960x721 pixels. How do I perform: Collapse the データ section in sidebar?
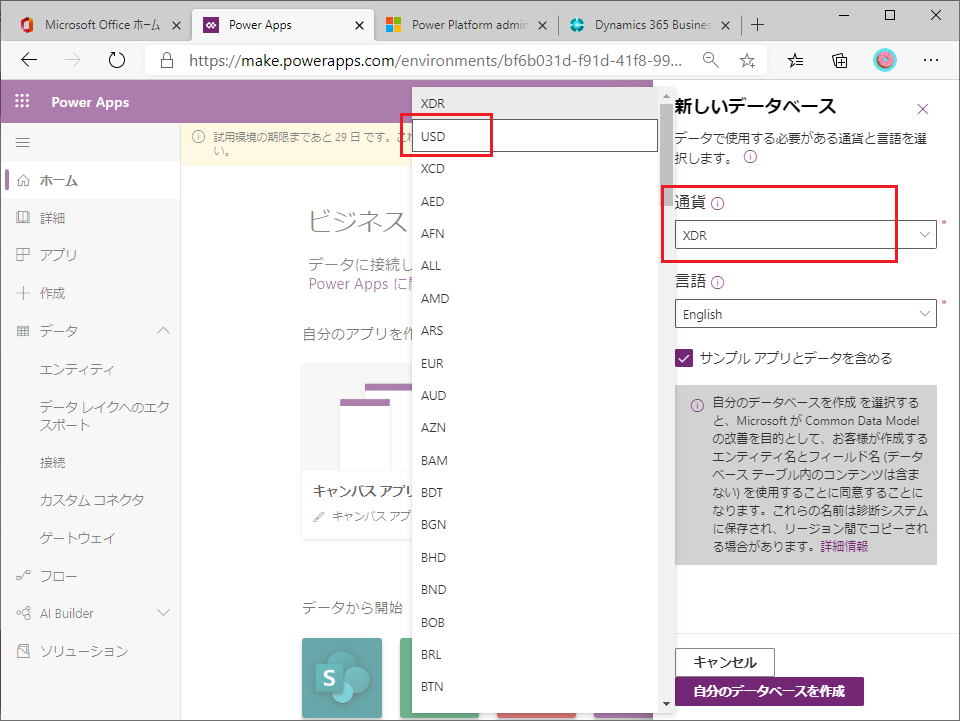(x=163, y=331)
